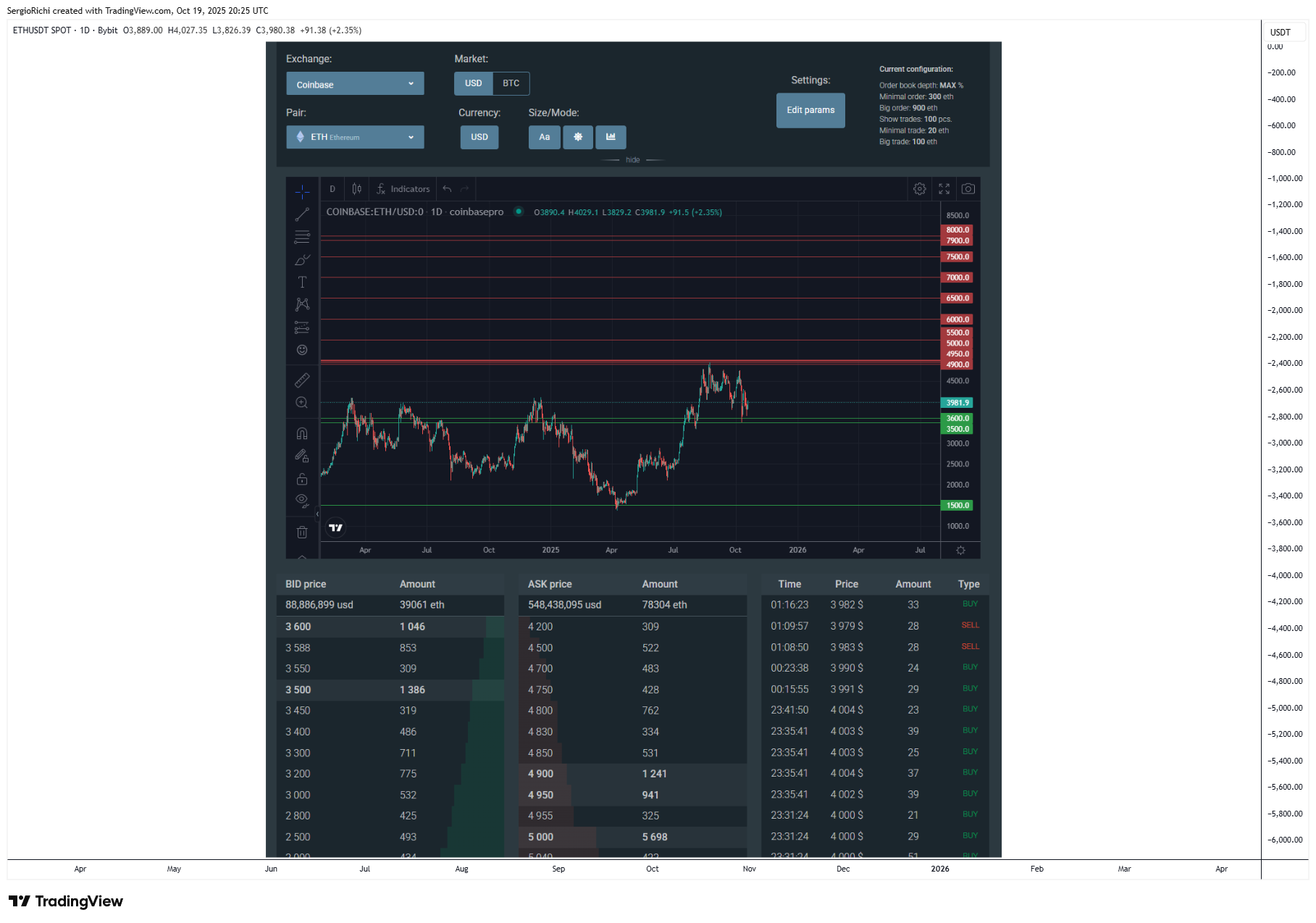Toggle magnet mode on chart

click(x=302, y=433)
